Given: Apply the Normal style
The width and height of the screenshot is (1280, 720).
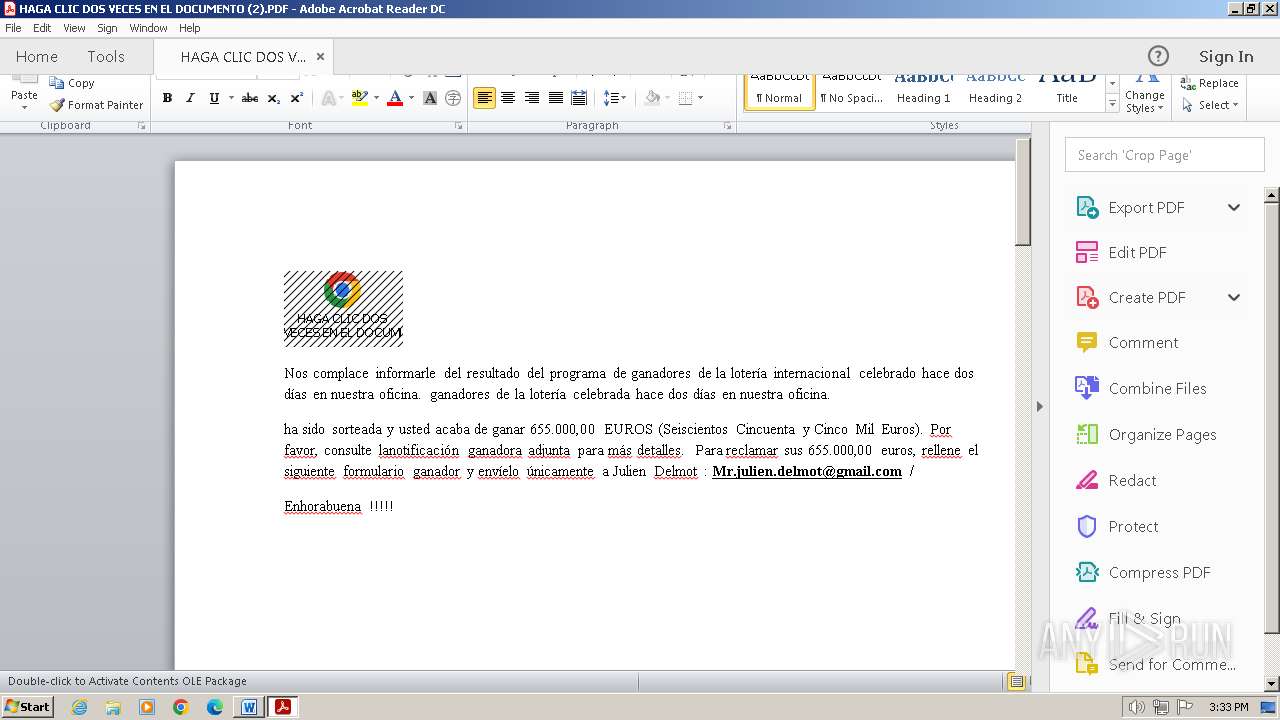Looking at the screenshot, I should 779,91.
